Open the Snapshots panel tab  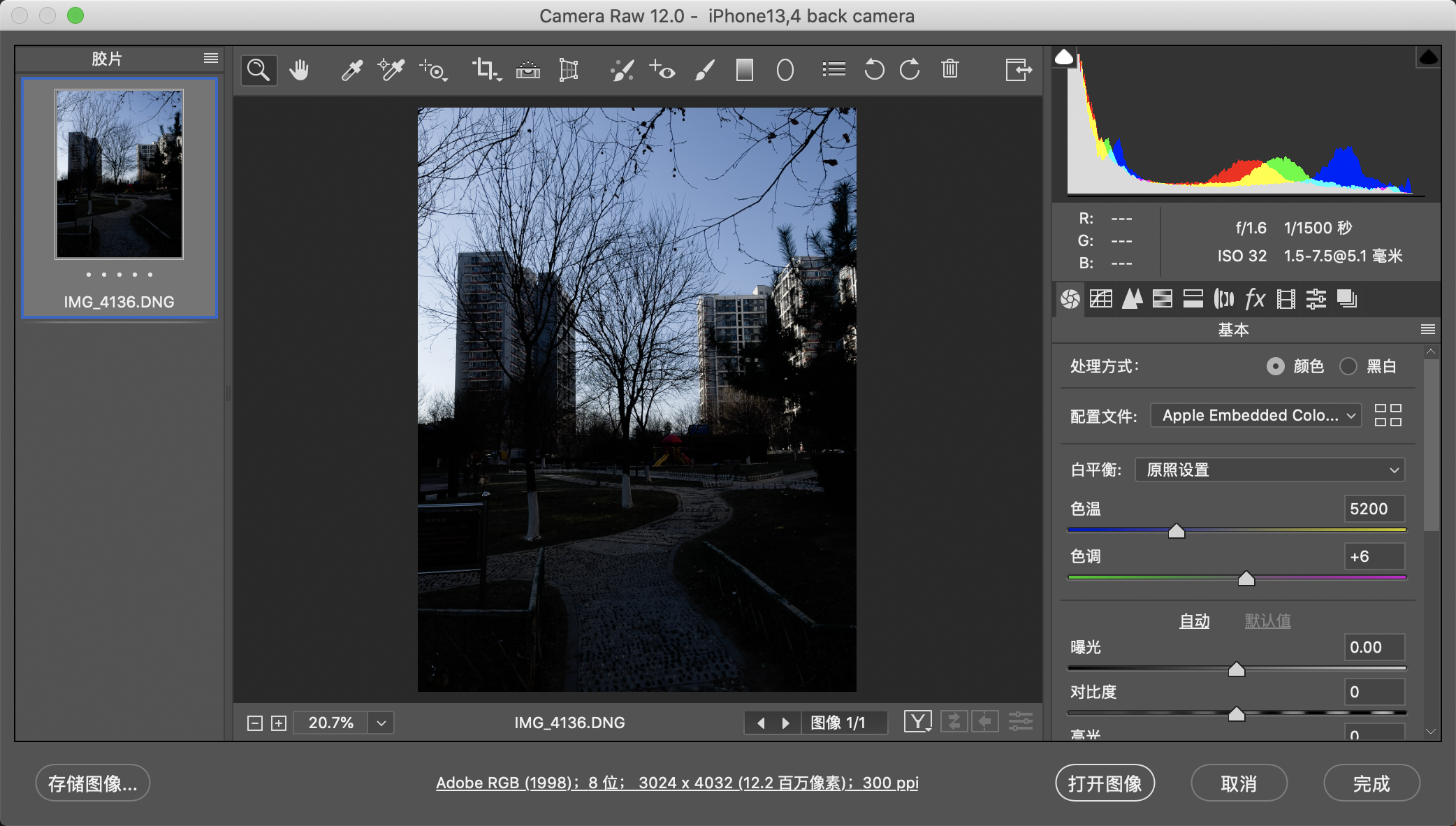pyautogui.click(x=1347, y=299)
